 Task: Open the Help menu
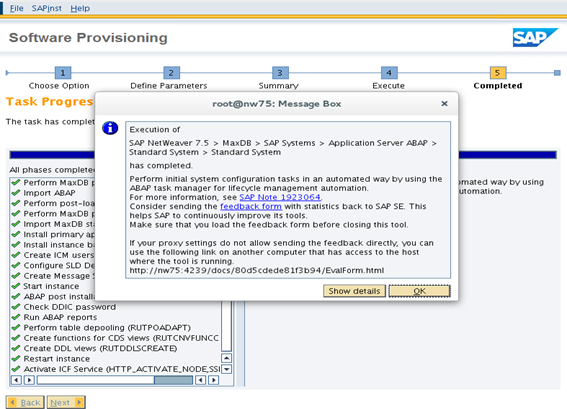point(80,8)
